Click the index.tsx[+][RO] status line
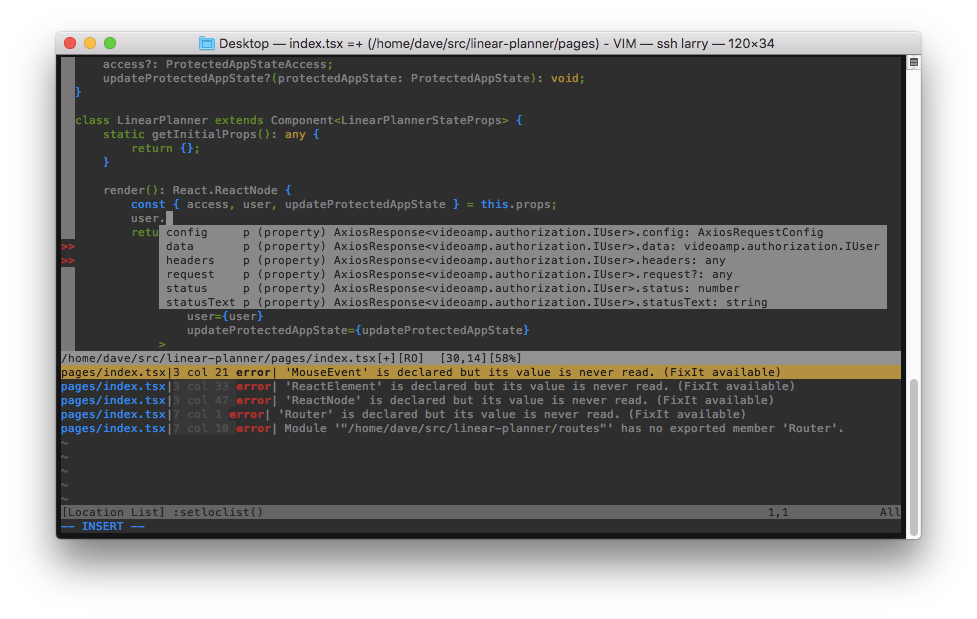Screen dimensions: 977x619 click(x=480, y=358)
